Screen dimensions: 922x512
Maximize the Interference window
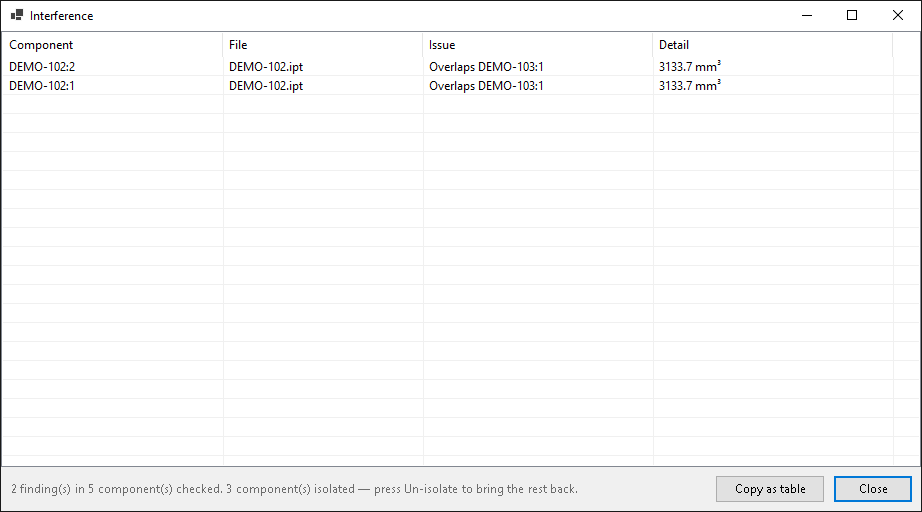pyautogui.click(x=851, y=15)
